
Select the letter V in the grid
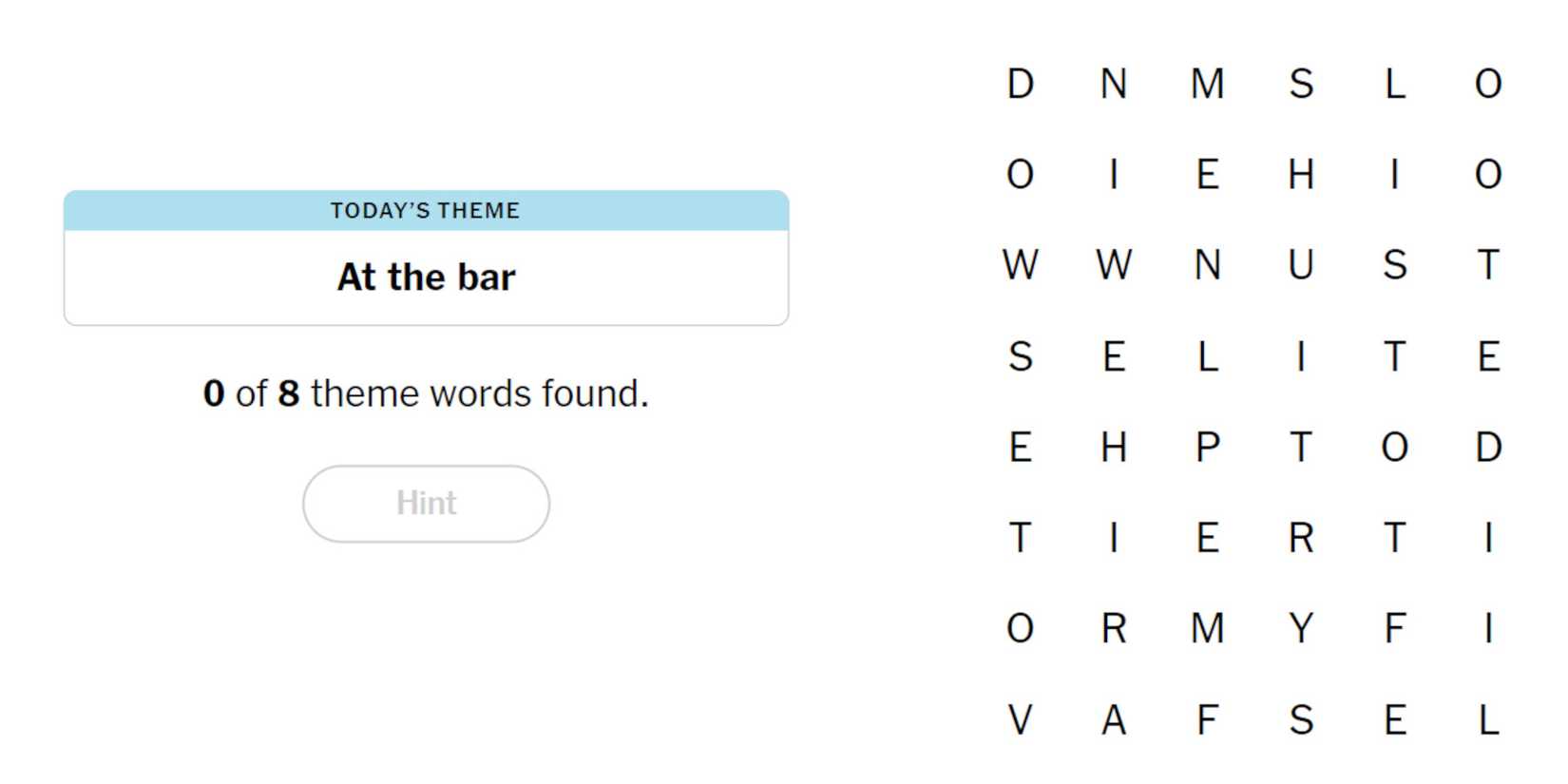pos(1020,719)
